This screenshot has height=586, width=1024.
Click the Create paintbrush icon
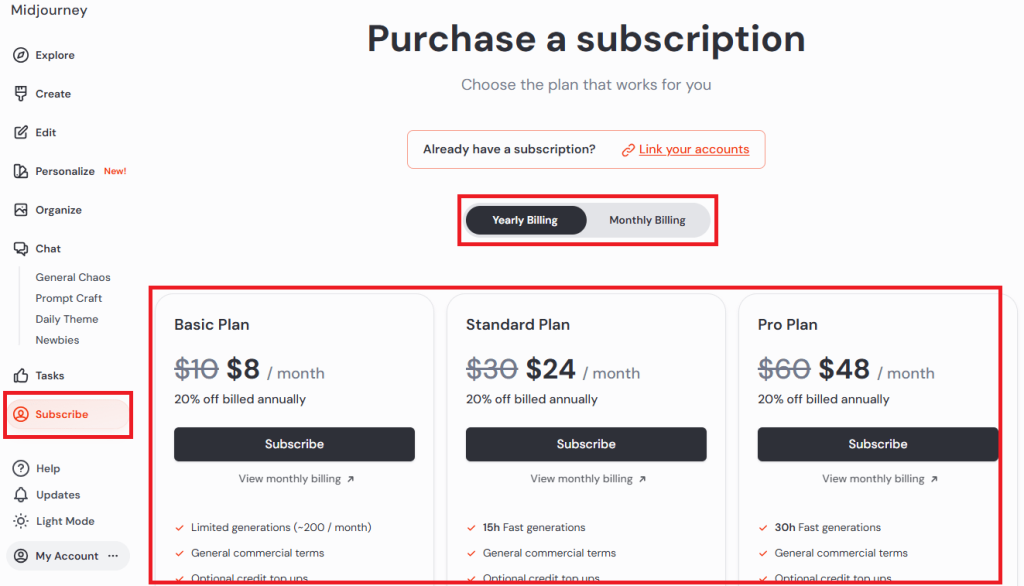[x=21, y=93]
